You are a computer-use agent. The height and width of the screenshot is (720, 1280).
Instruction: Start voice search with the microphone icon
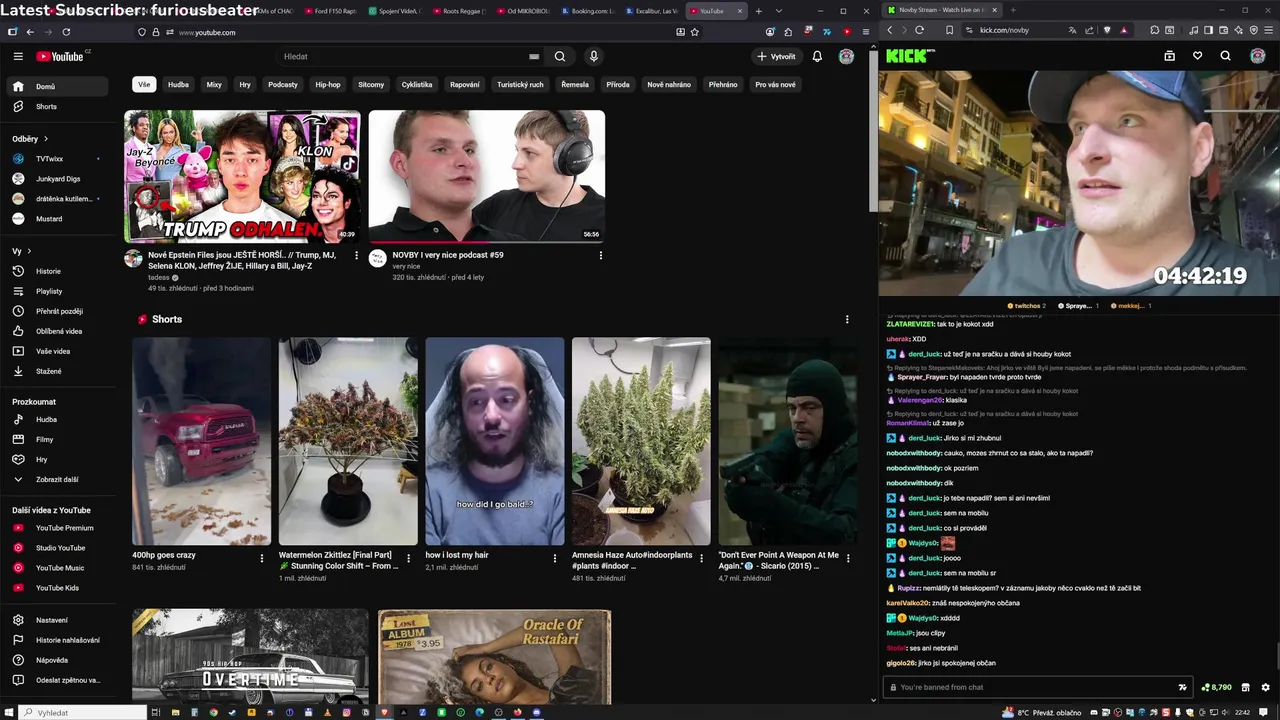(x=593, y=57)
